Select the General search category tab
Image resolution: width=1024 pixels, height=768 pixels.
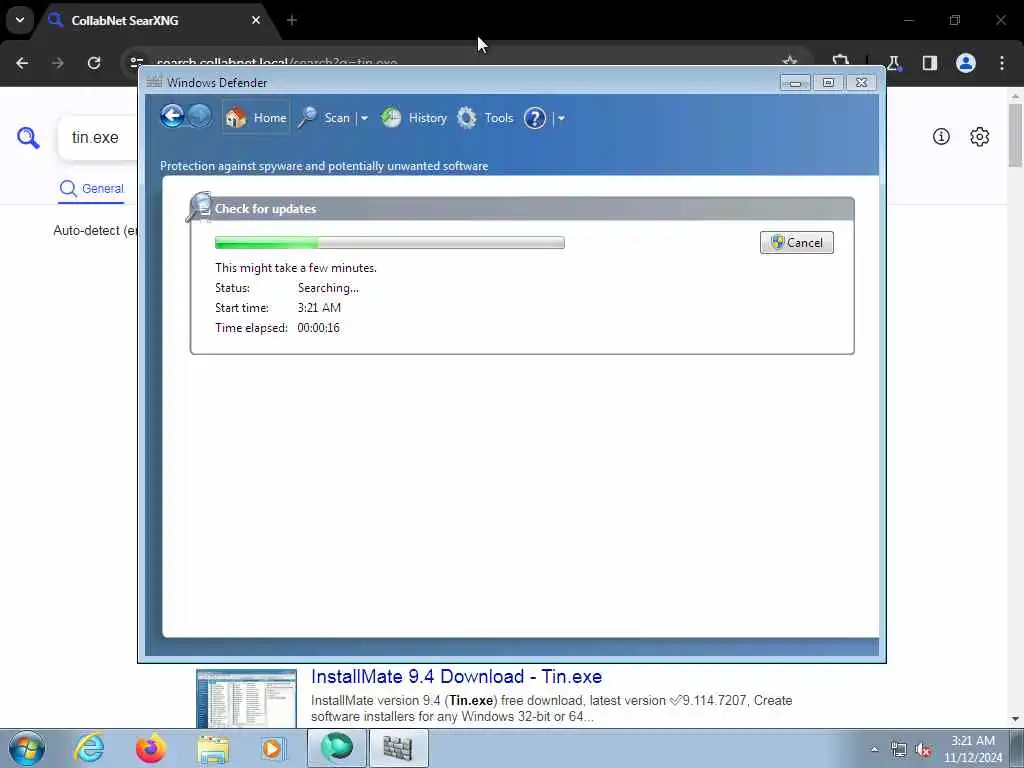click(91, 189)
